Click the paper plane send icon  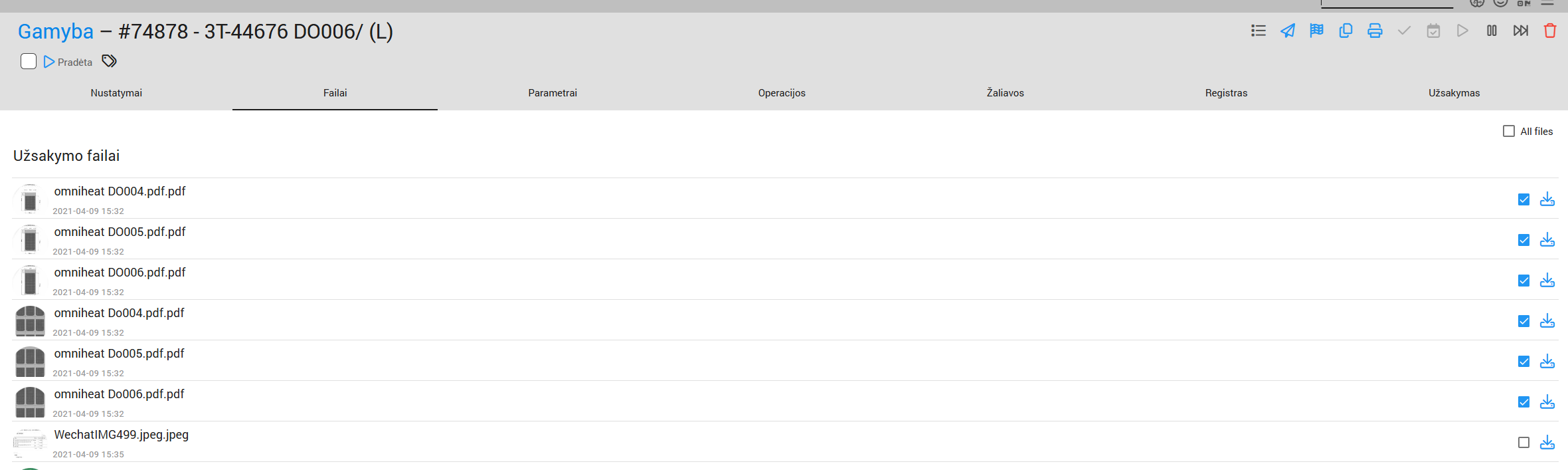tap(1288, 31)
